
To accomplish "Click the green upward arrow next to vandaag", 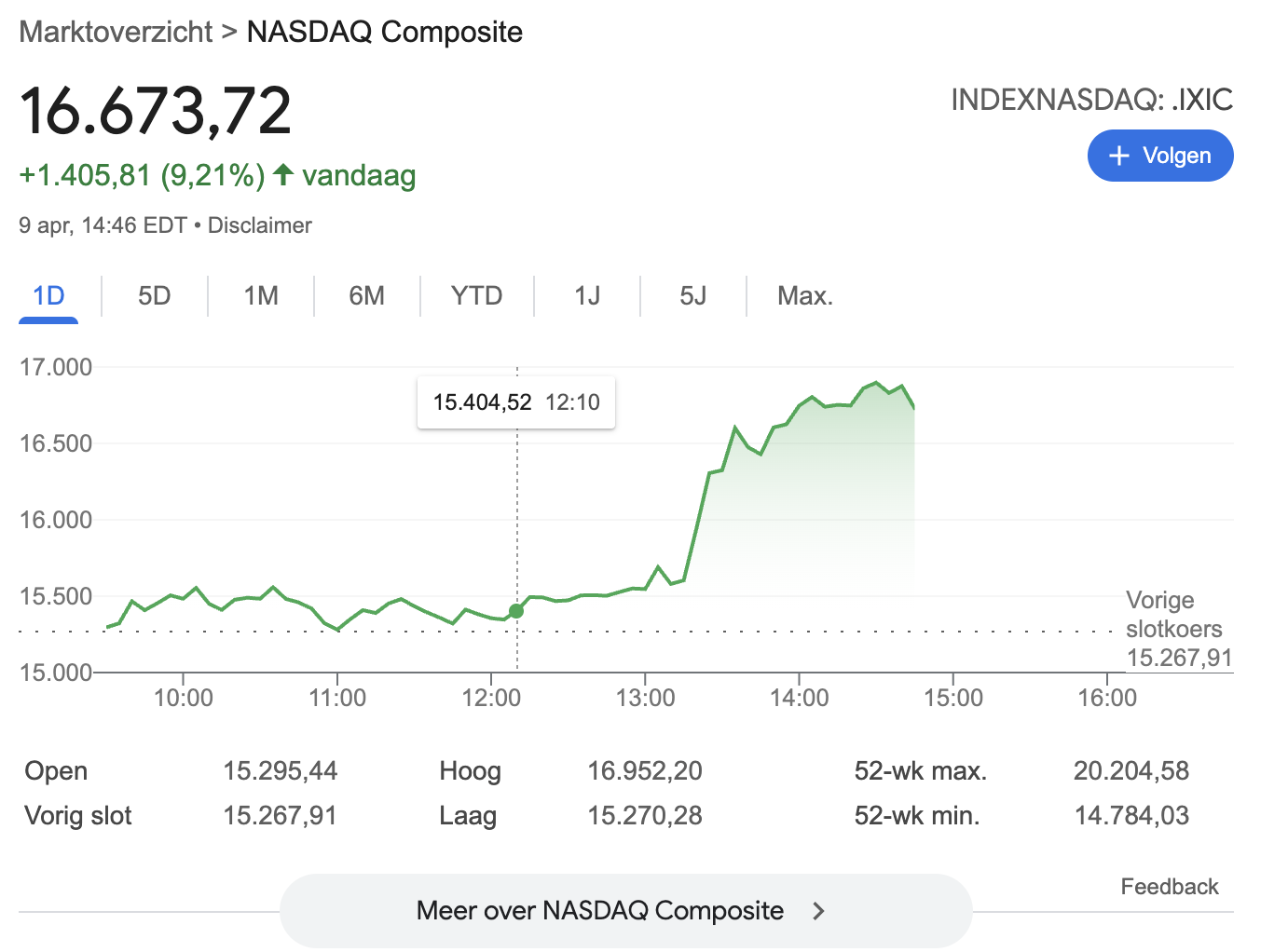I will tap(284, 174).
